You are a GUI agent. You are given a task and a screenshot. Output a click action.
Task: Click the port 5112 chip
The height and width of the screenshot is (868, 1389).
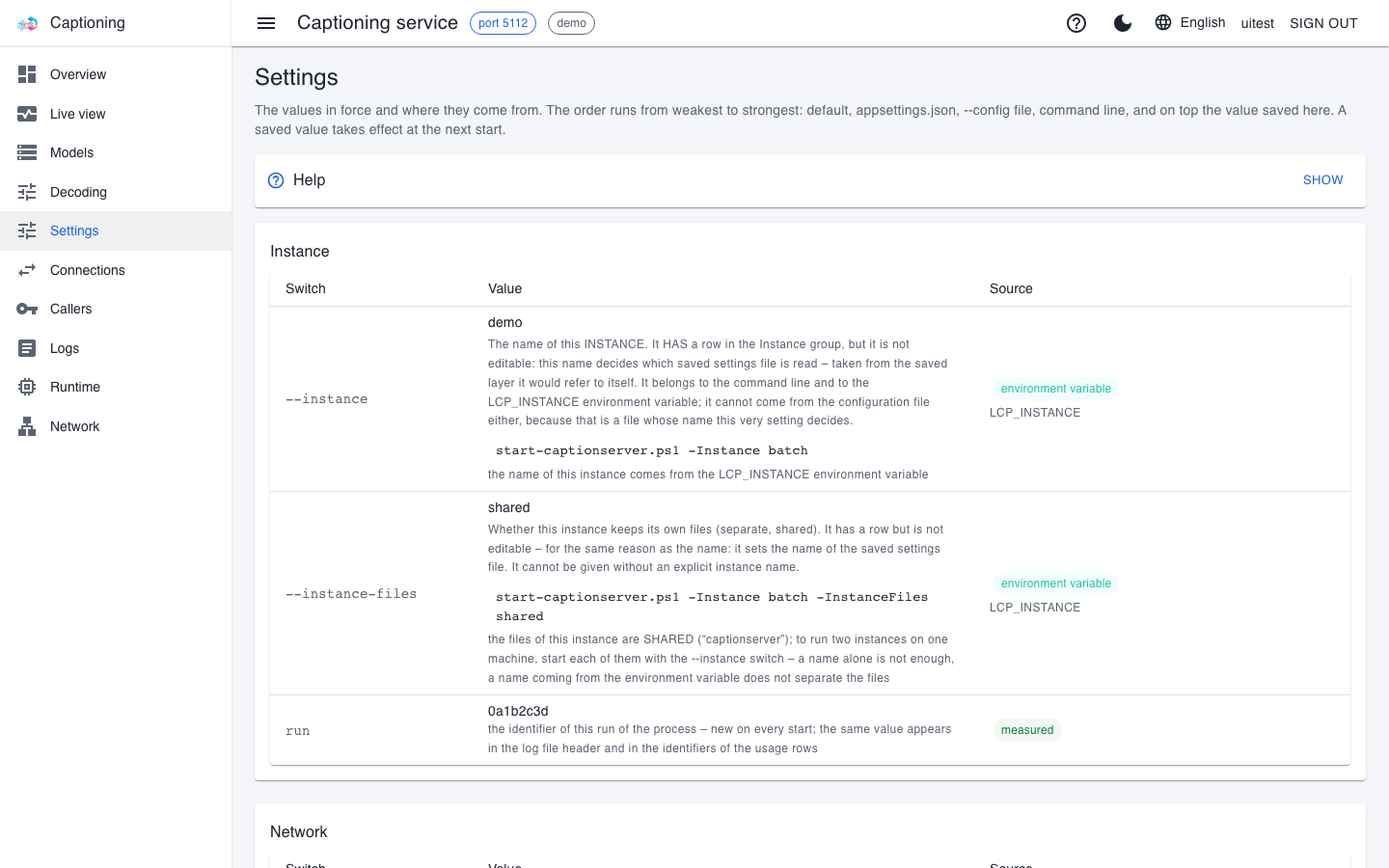pos(503,23)
